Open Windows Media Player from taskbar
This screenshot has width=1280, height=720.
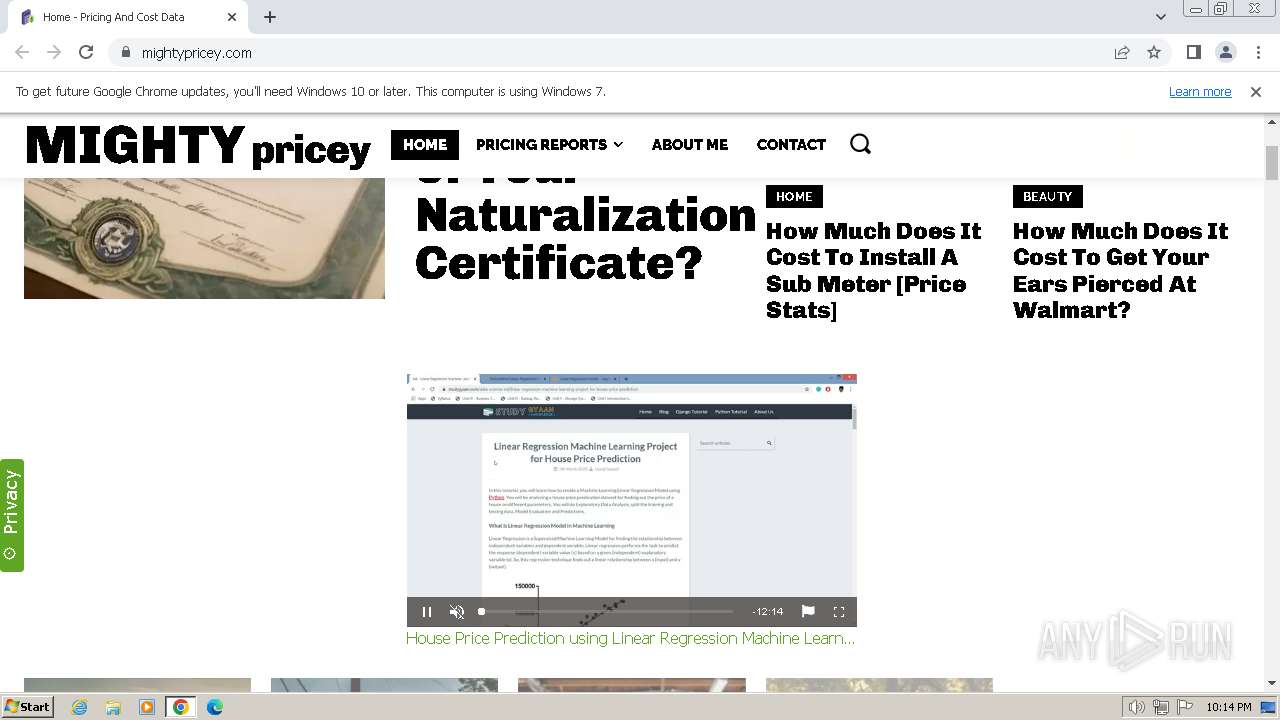coord(147,707)
